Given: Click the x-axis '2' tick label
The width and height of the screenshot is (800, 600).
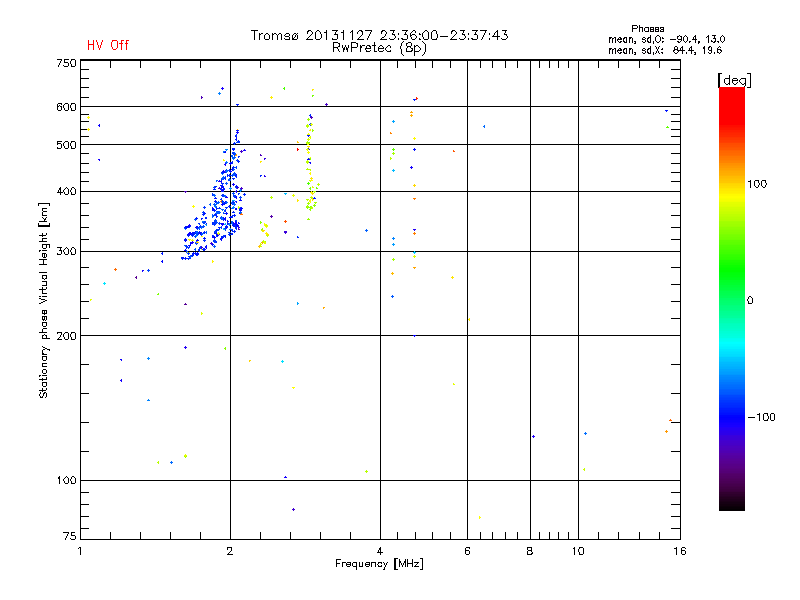Looking at the screenshot, I should (x=230, y=551).
